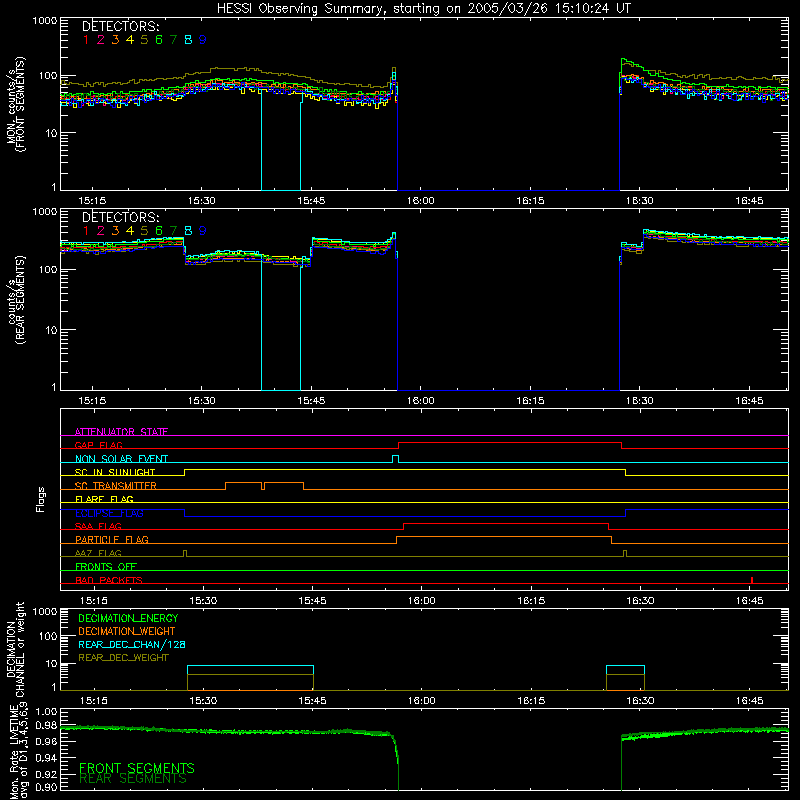Click the vertical Flags axis label

pos(41,499)
